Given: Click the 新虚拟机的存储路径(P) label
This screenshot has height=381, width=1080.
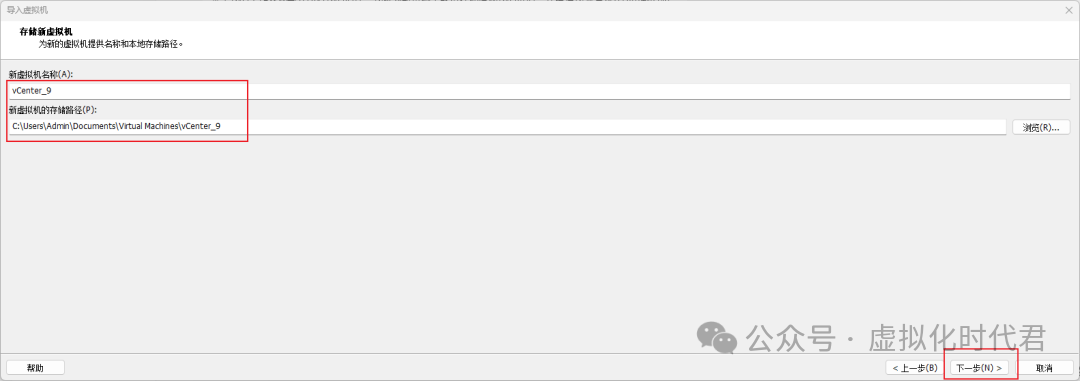Looking at the screenshot, I should (x=52, y=110).
